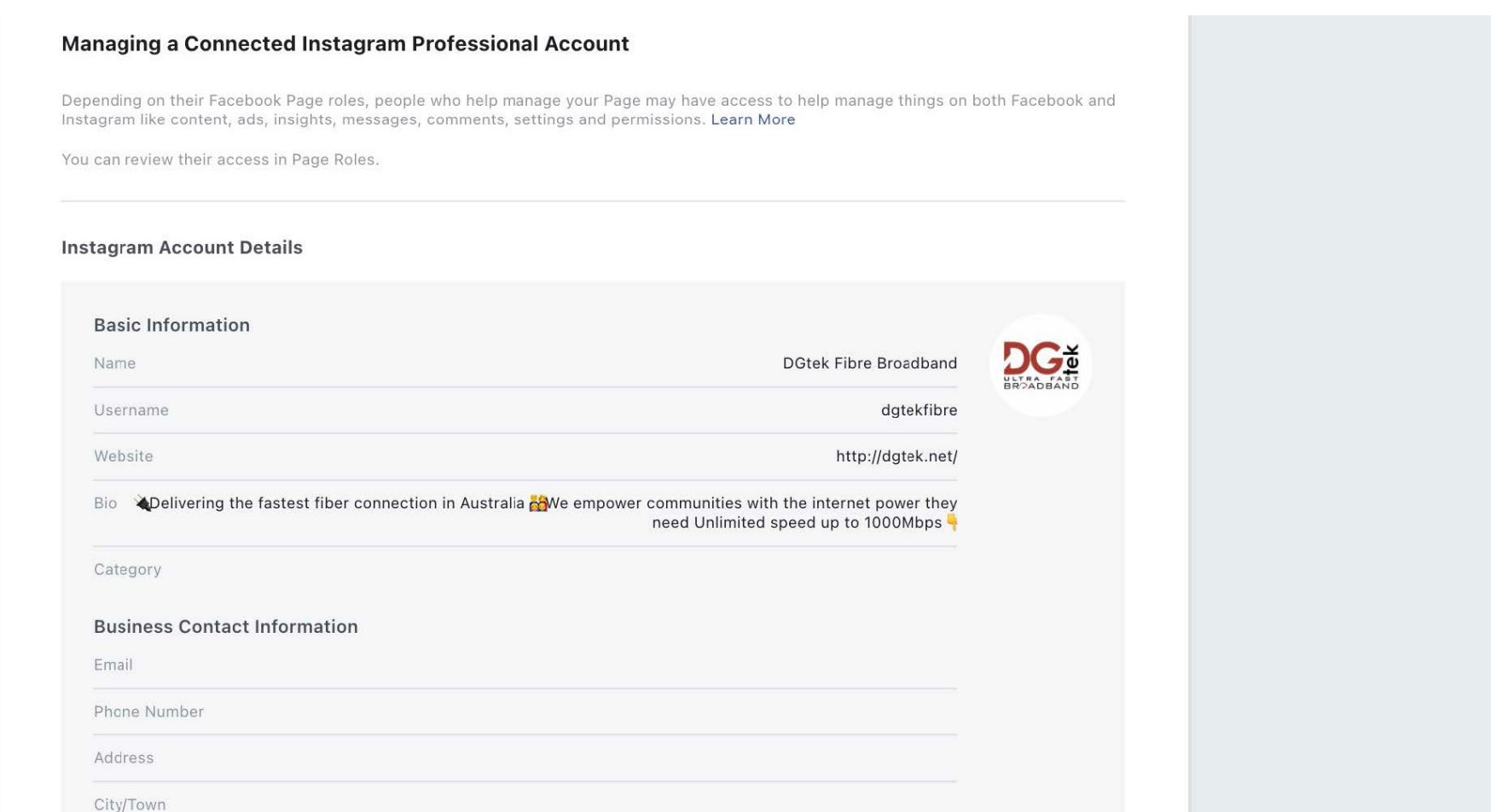Click the website value http://dgtek.net/
This screenshot has height=812, width=1491.
click(896, 456)
